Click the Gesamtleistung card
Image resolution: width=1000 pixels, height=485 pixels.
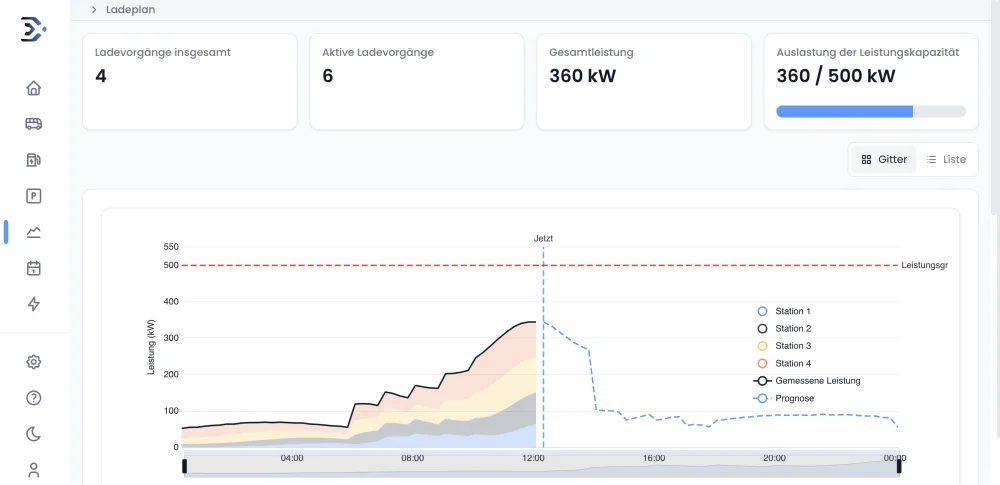644,82
